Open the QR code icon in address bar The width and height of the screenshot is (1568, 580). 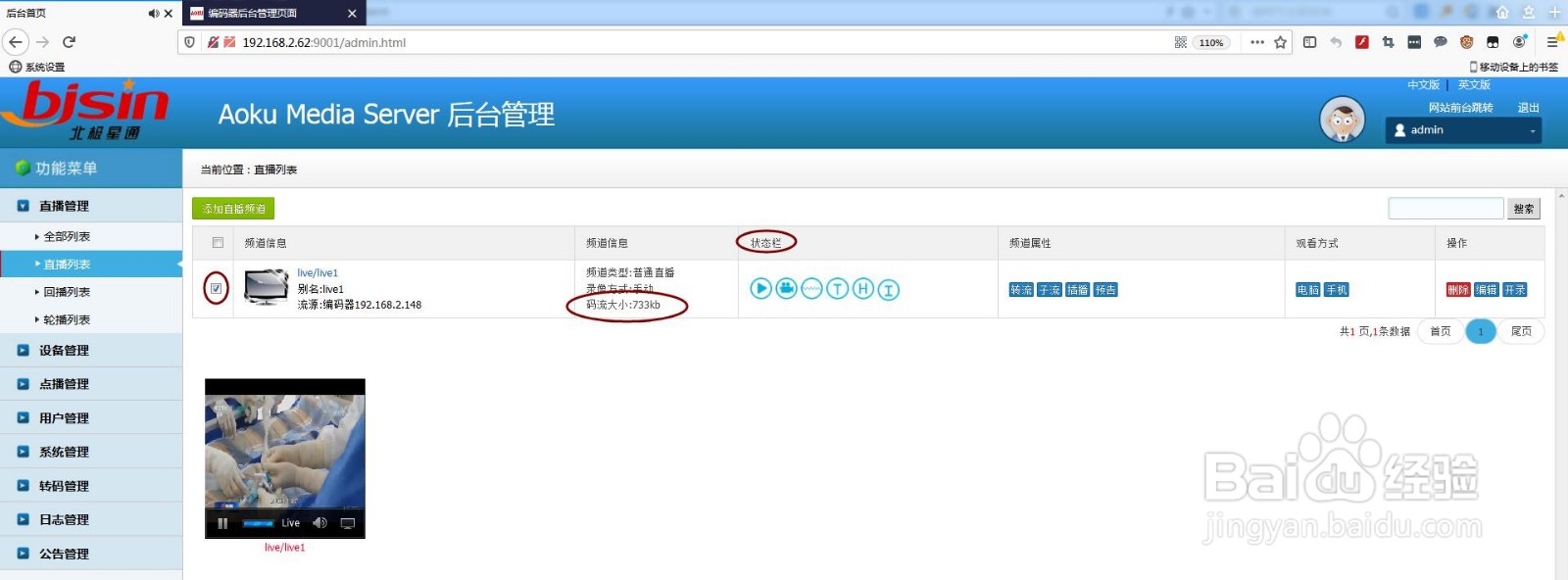[1180, 42]
